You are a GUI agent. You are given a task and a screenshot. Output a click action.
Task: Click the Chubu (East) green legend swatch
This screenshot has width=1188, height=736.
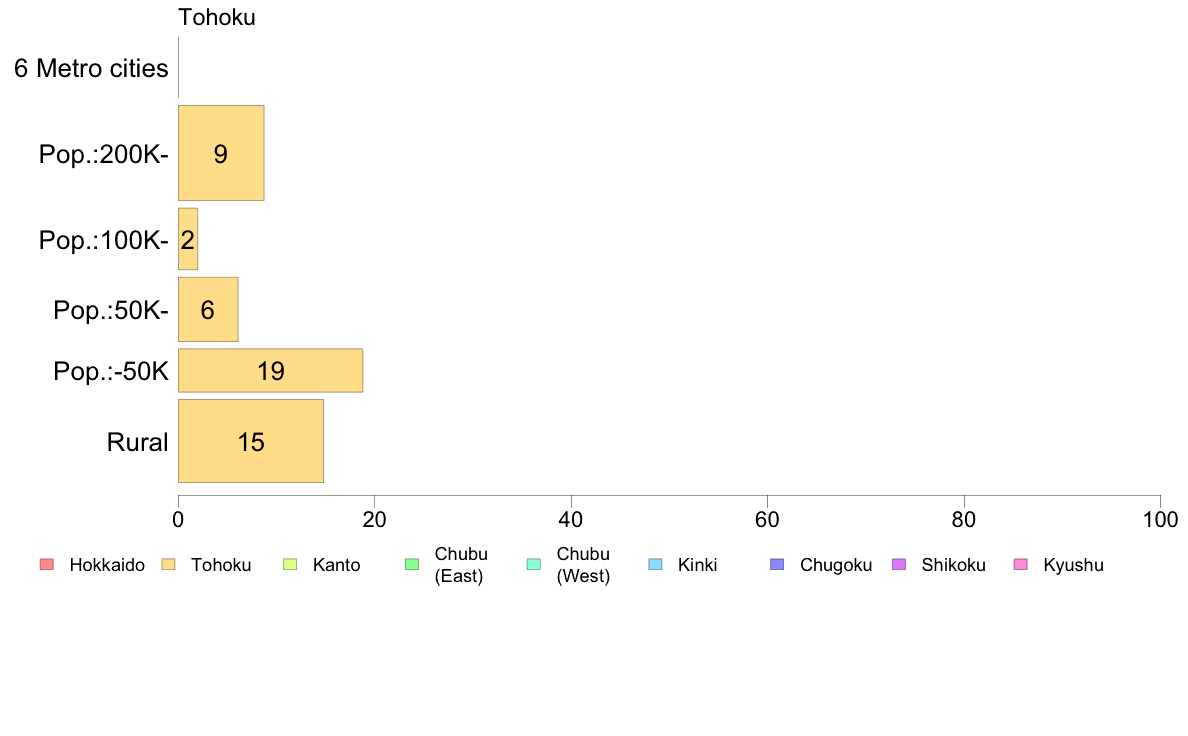412,565
